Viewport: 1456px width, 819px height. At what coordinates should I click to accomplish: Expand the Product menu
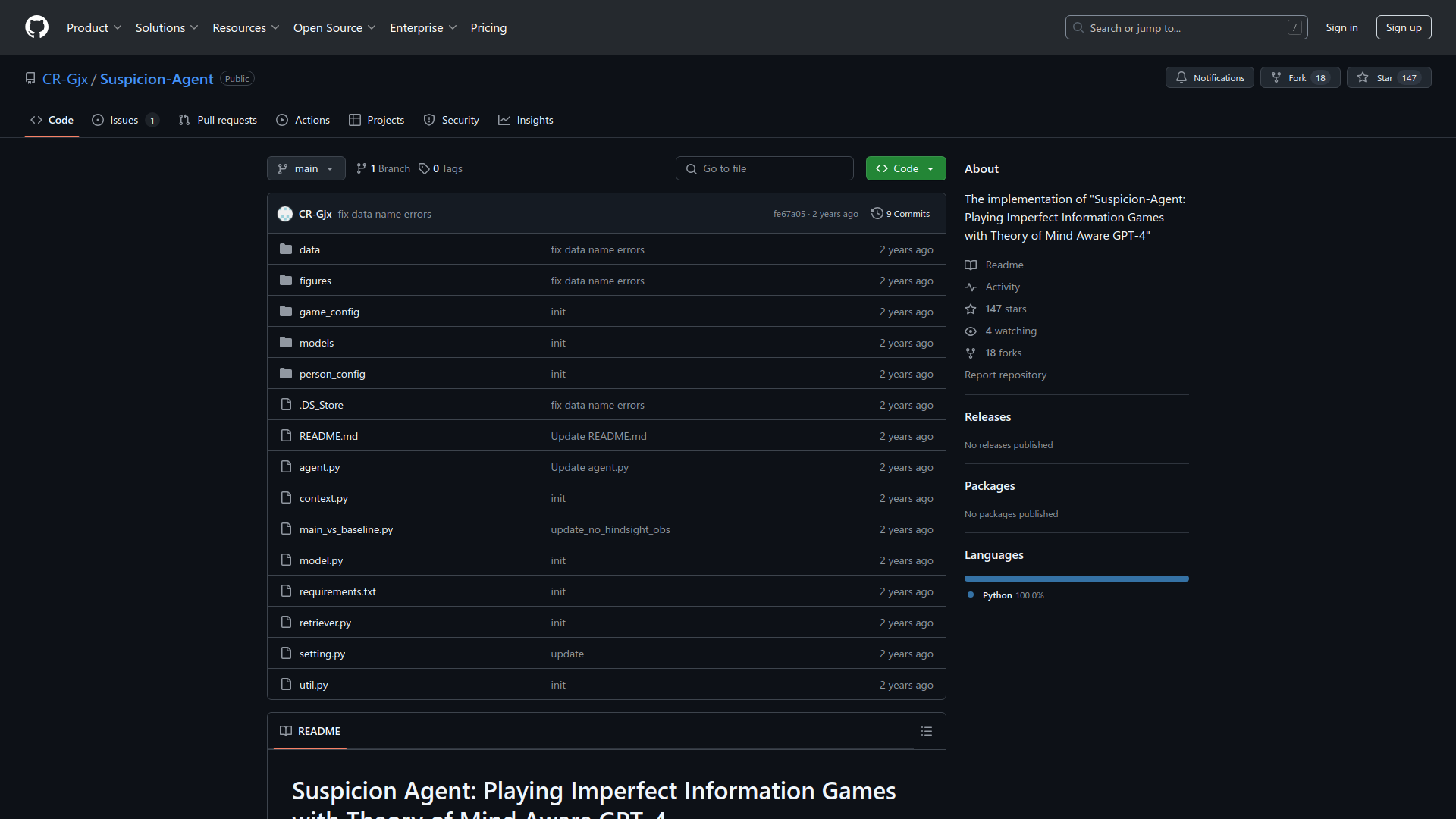point(94,27)
